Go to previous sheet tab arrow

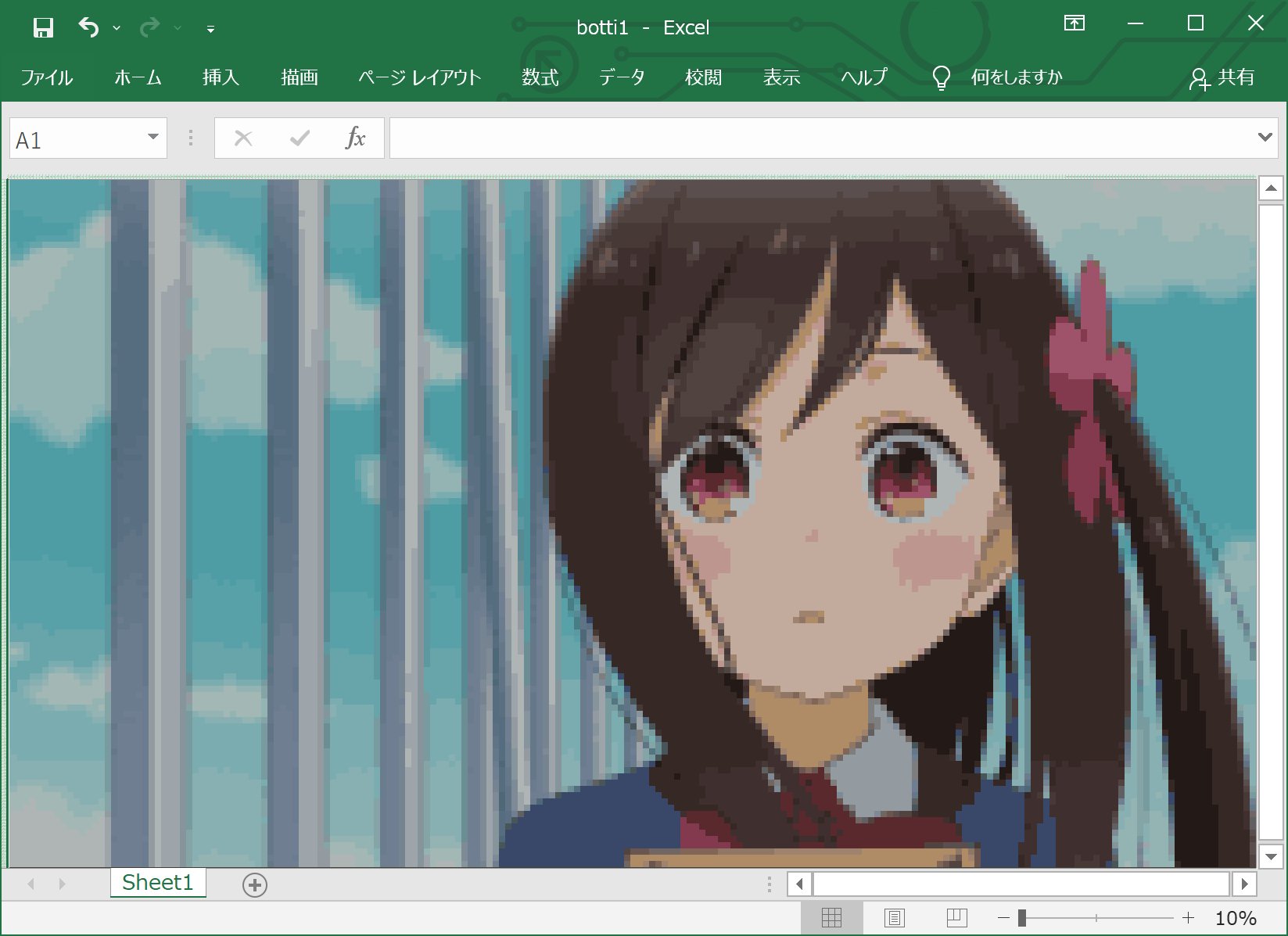[31, 884]
